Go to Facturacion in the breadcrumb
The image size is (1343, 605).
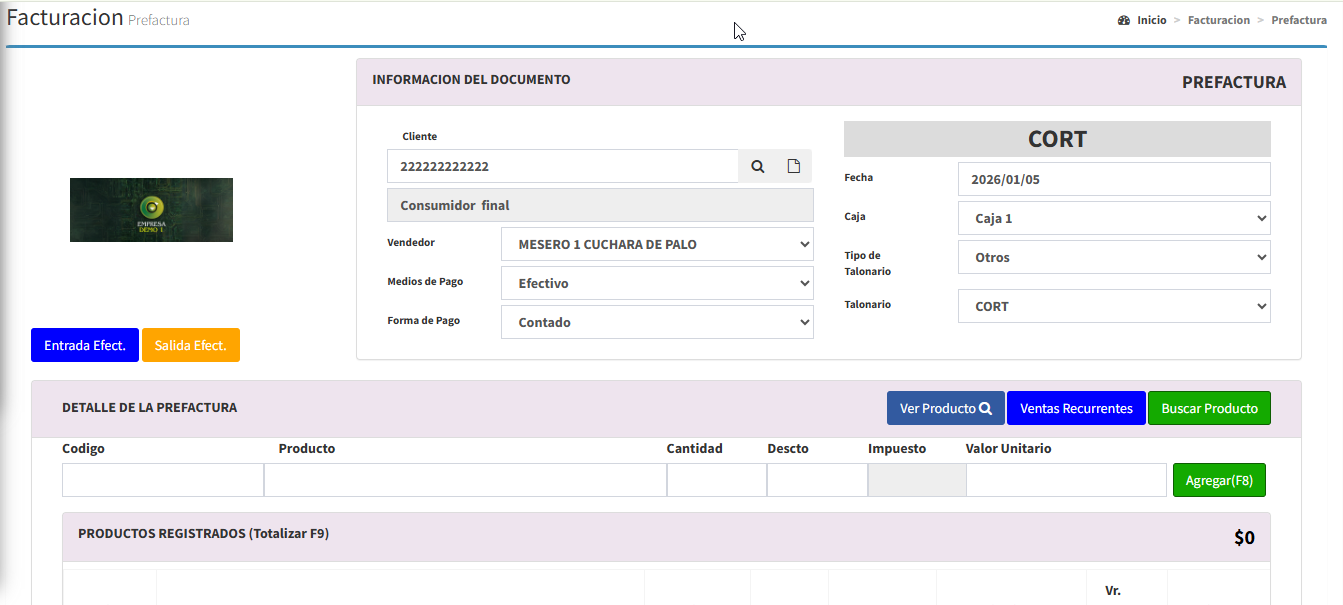tap(1218, 20)
